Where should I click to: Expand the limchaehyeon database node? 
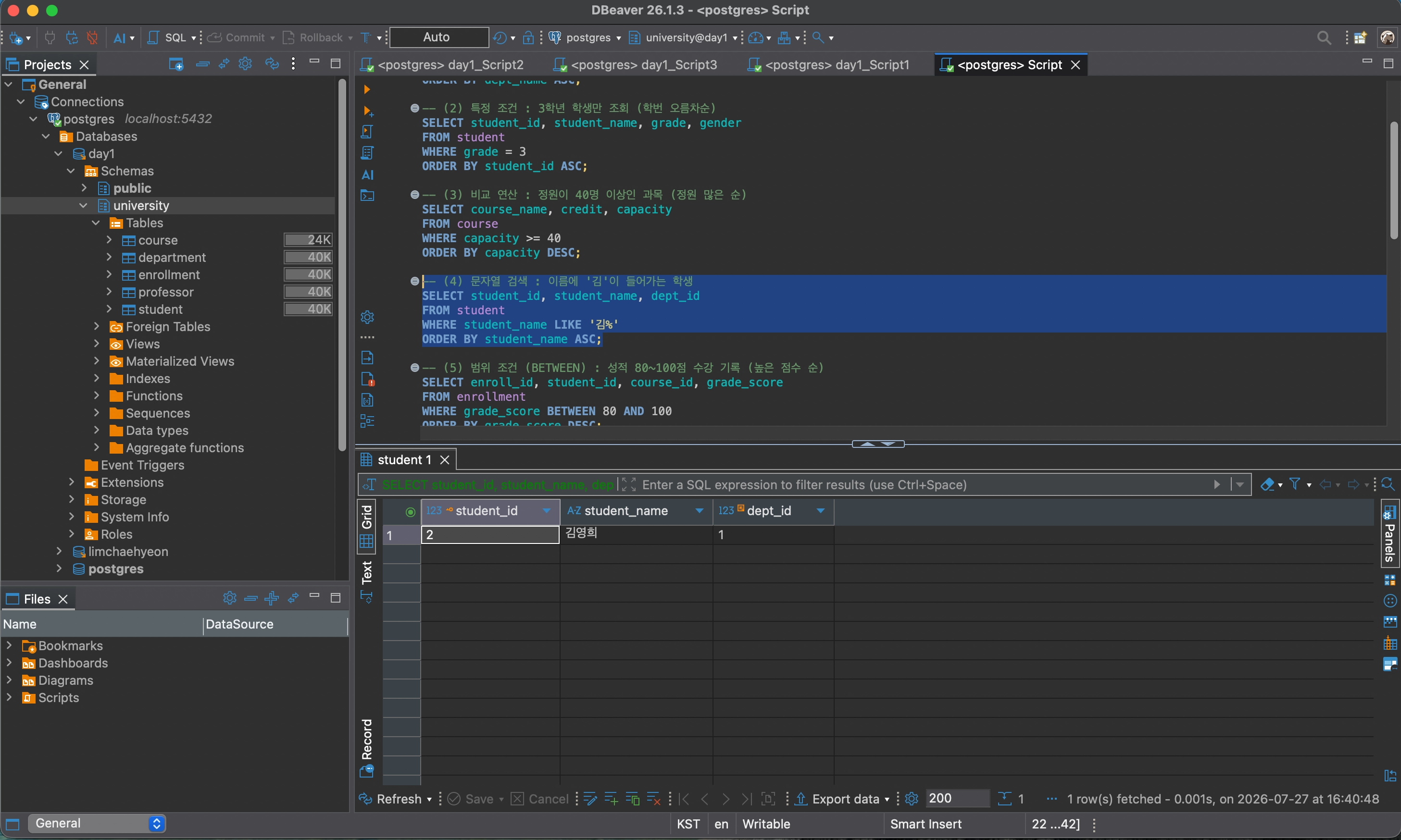pyautogui.click(x=58, y=551)
